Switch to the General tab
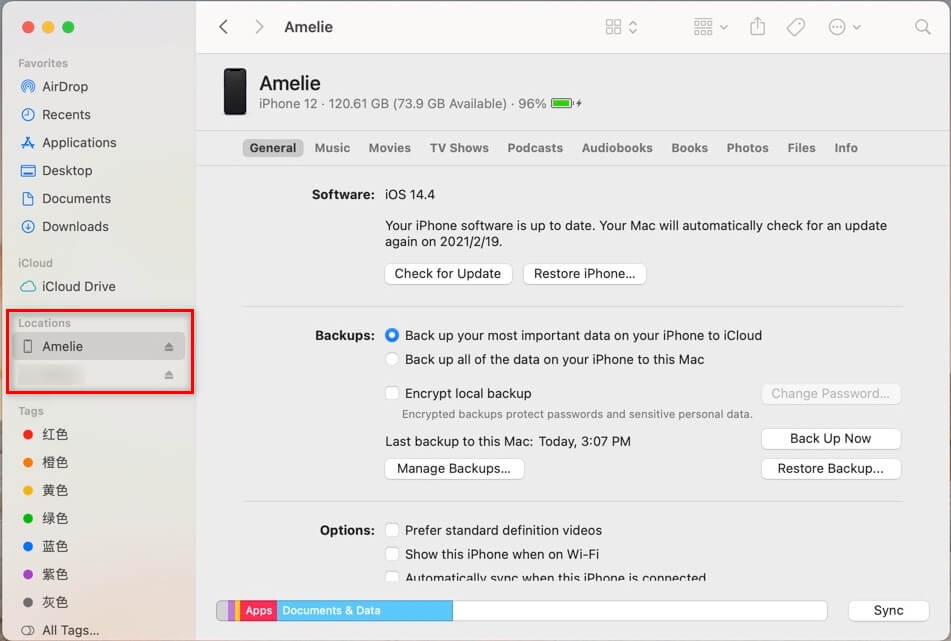Viewport: 951px width, 641px height. click(273, 148)
